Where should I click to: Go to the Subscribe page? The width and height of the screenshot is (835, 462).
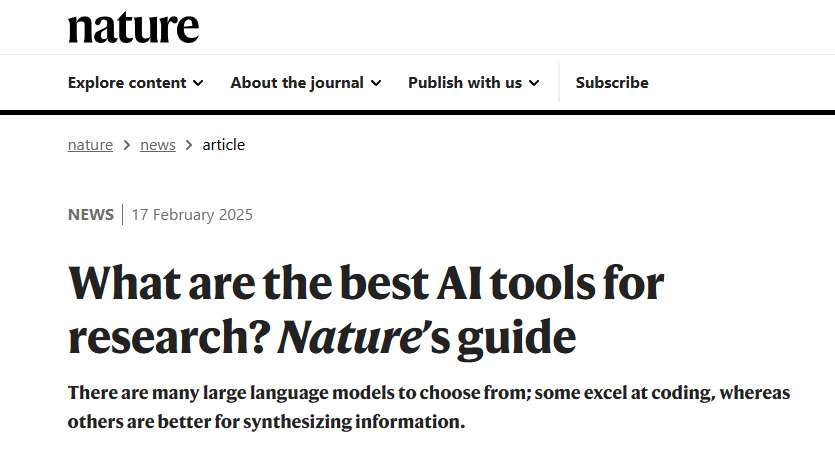coord(612,82)
